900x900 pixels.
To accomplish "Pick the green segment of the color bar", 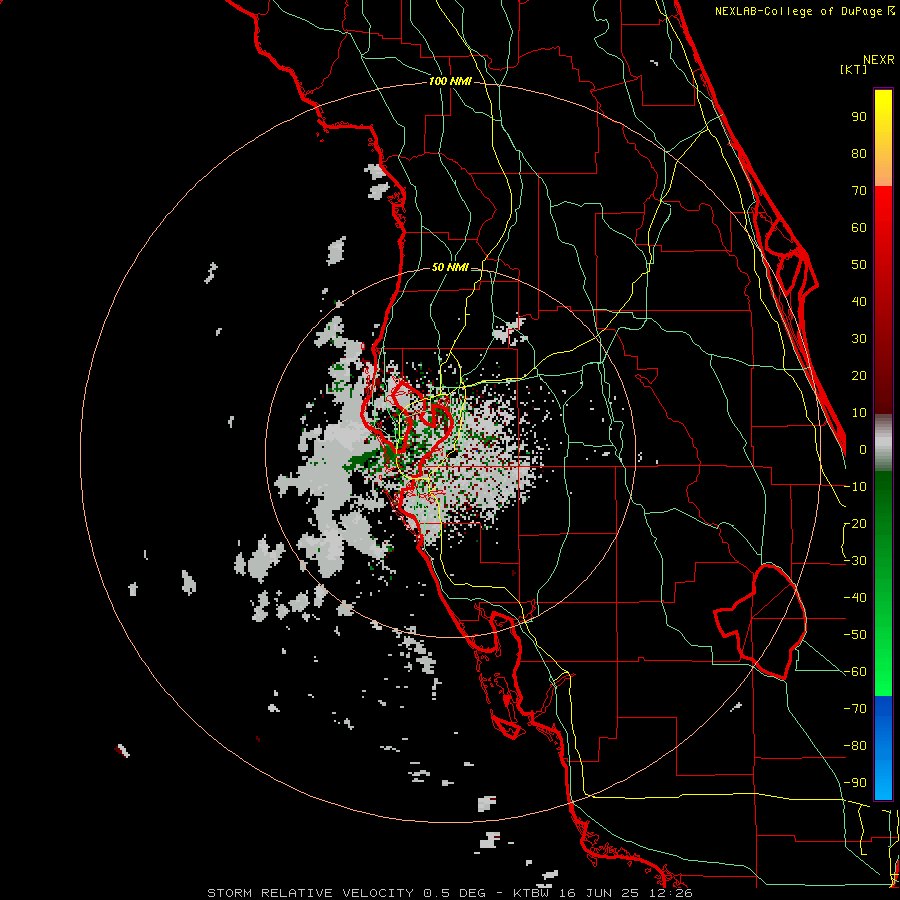I will (x=883, y=584).
